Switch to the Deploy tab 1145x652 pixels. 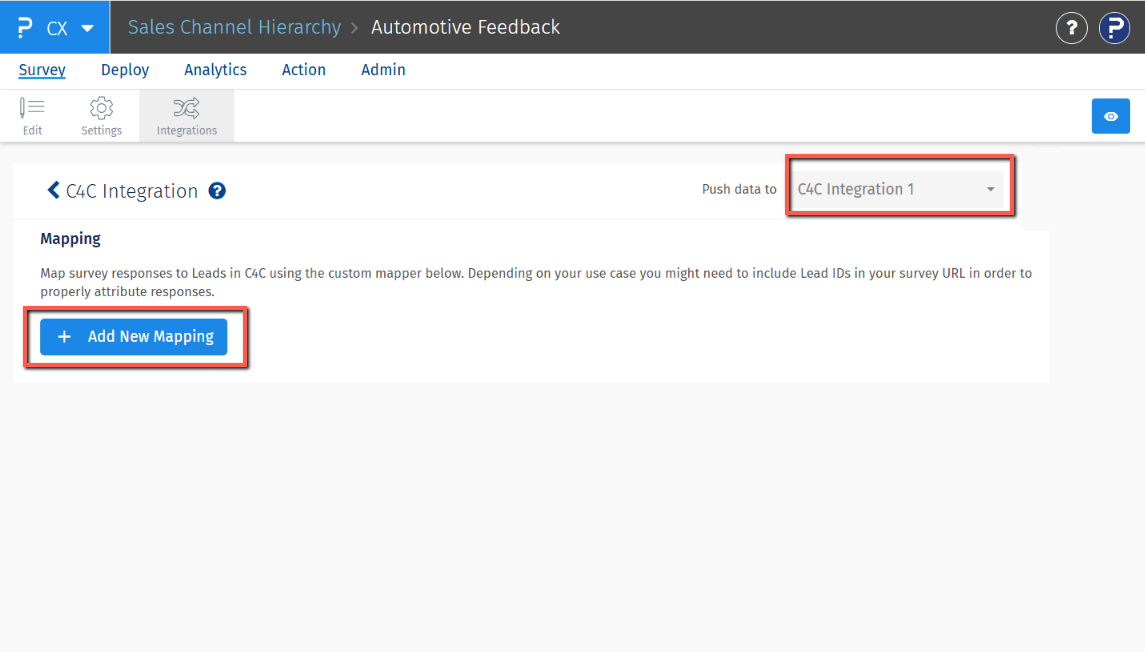coord(125,70)
